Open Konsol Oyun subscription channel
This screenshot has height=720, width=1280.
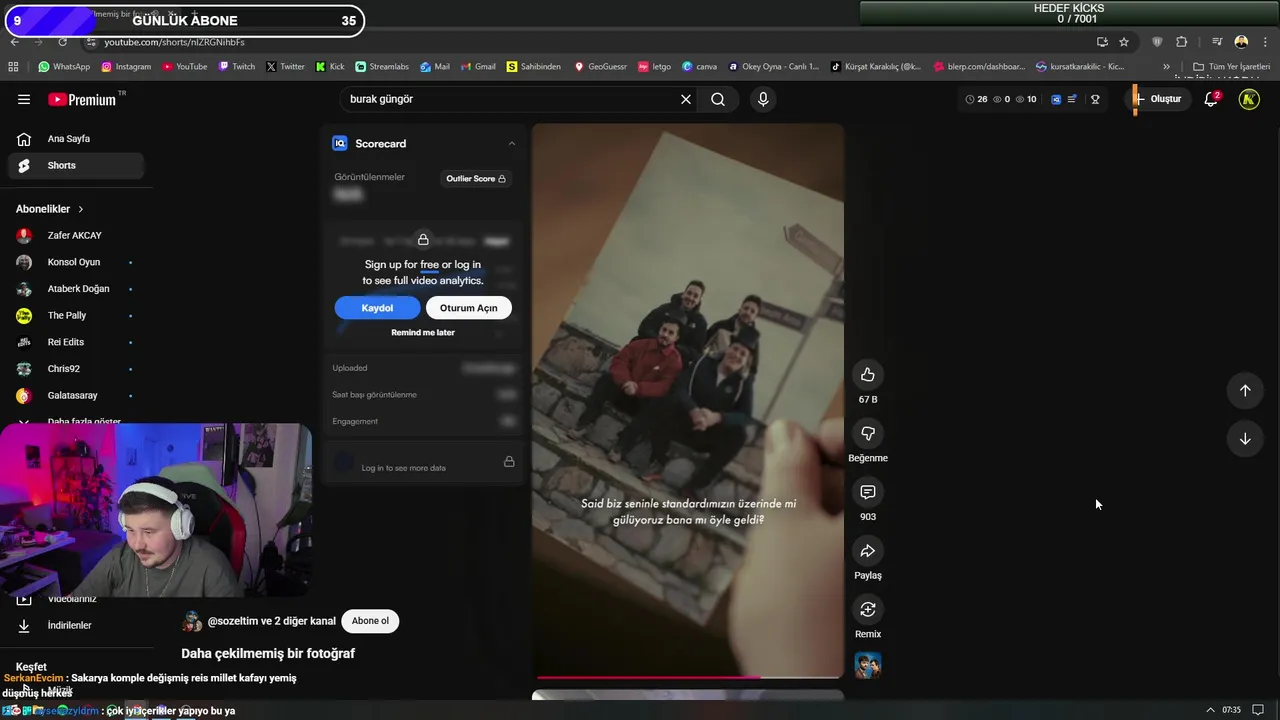(x=75, y=262)
